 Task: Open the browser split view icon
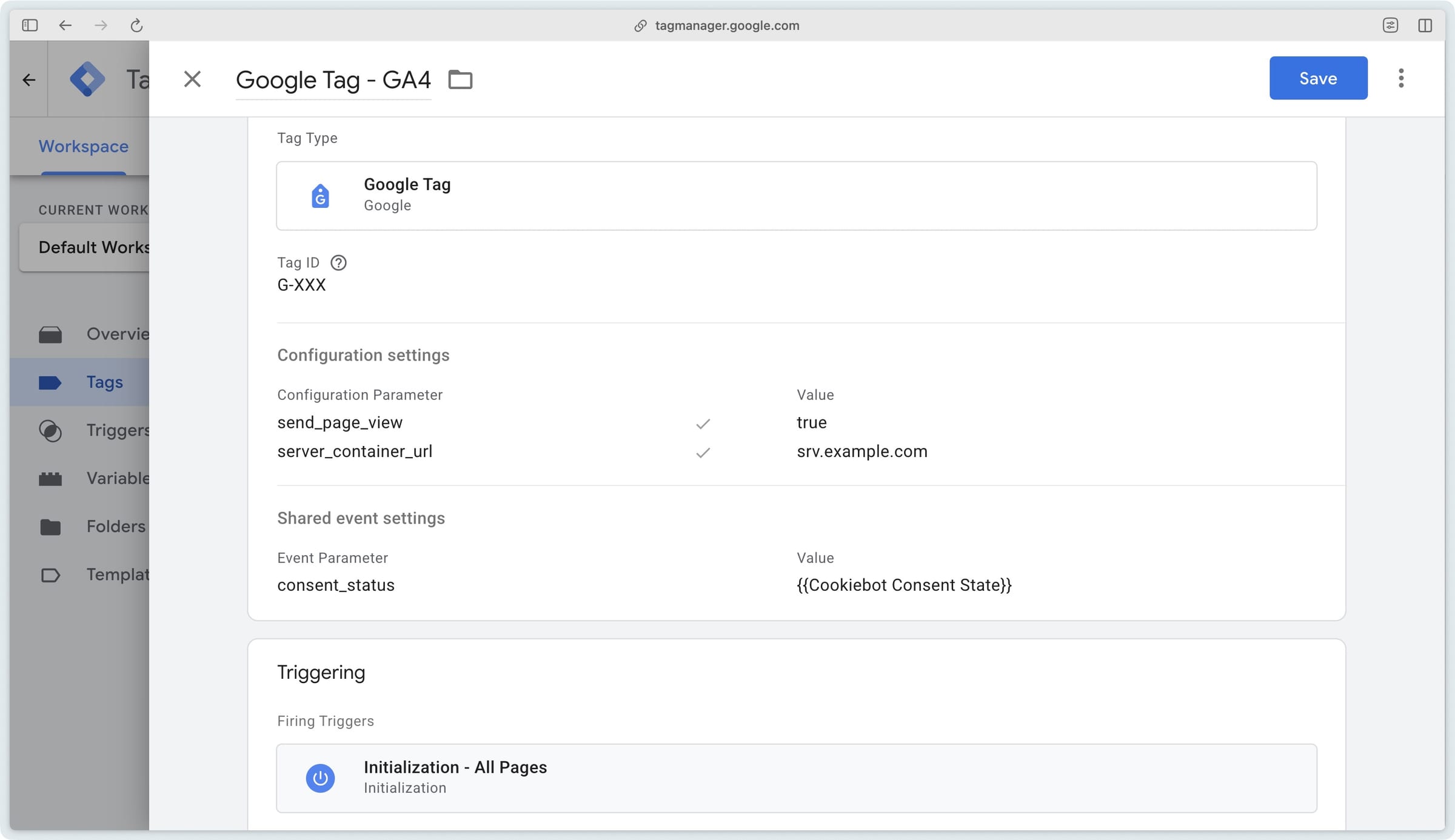click(x=1425, y=25)
